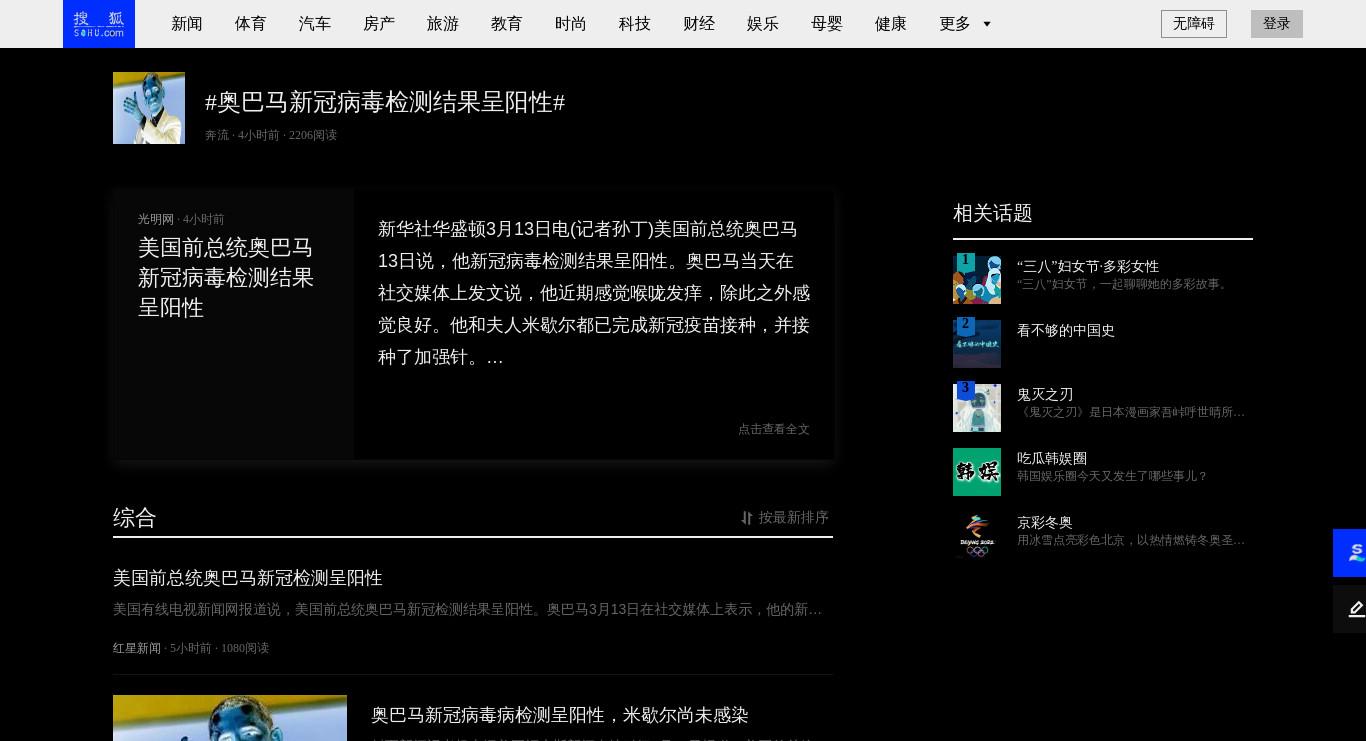Open the 房产 channel
Screen dimensions: 1366x741
coord(379,24)
